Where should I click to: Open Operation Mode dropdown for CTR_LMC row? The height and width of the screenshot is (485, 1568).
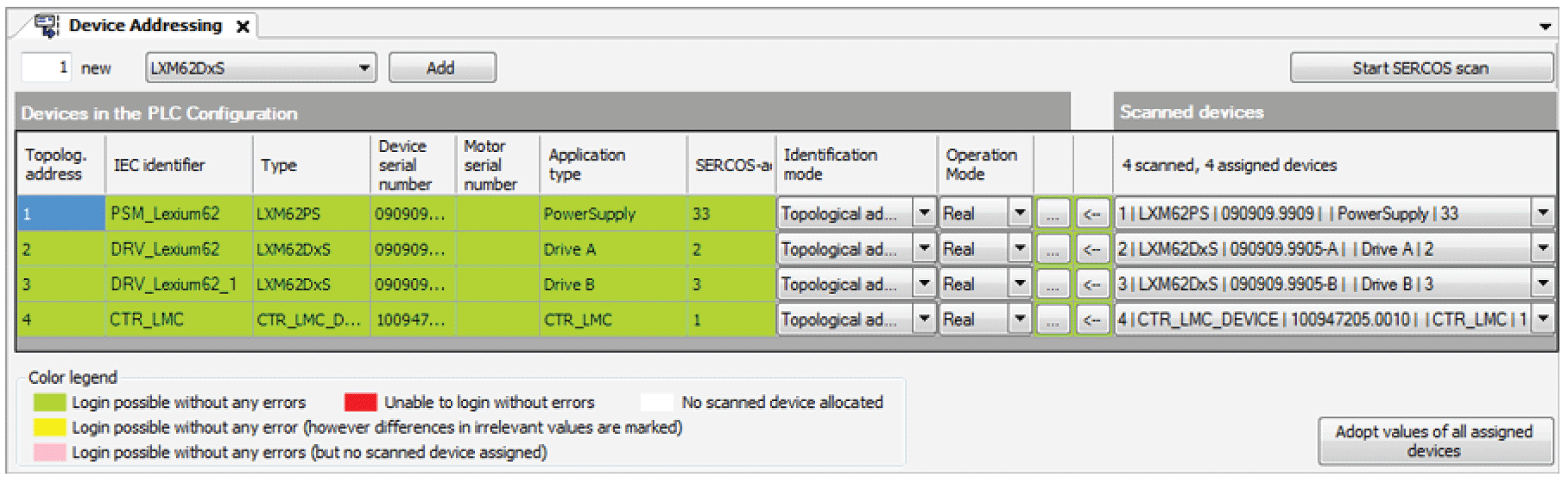[x=1019, y=319]
